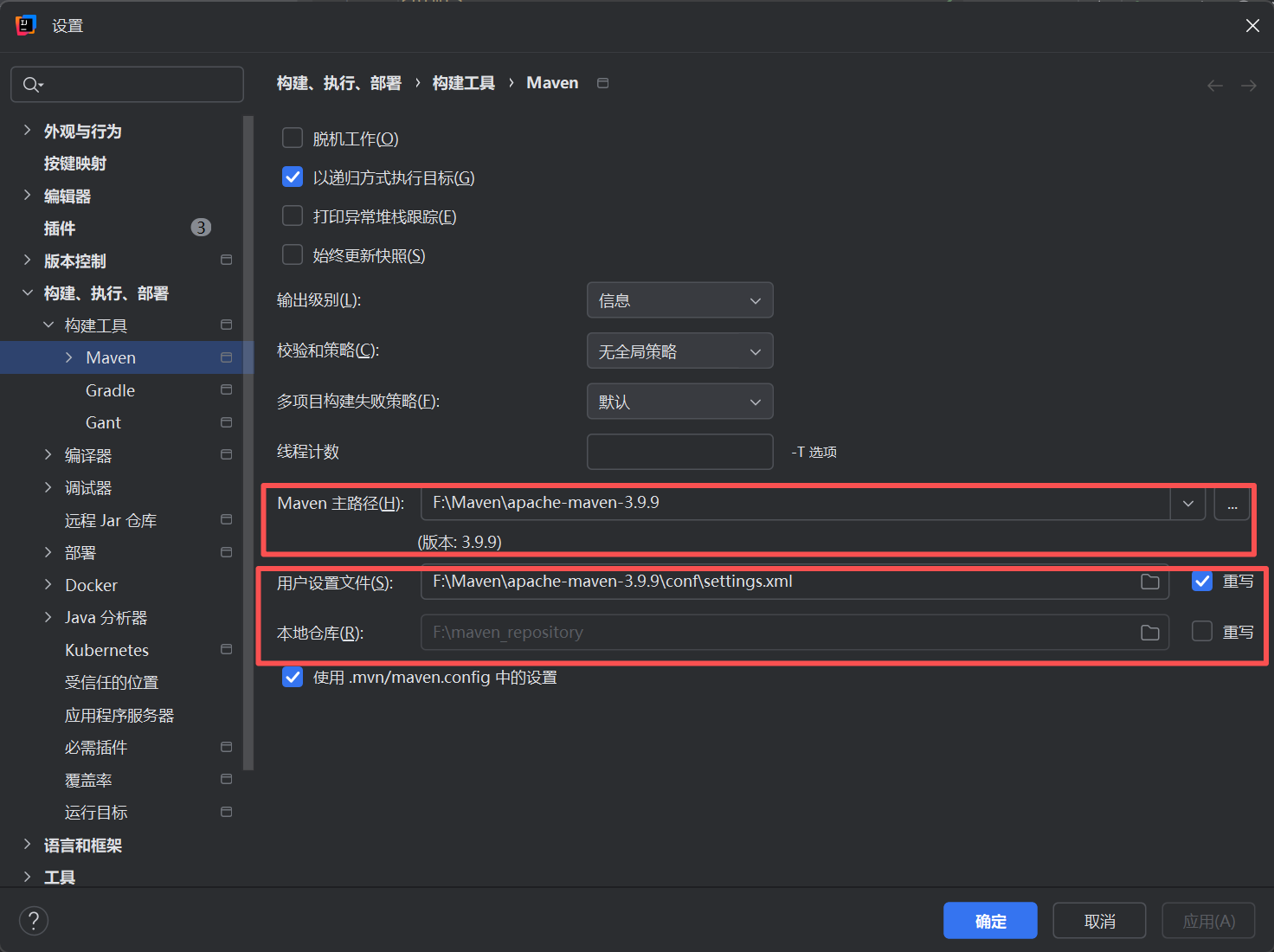
Task: Expand 调试器 tree node
Action: pos(48,487)
